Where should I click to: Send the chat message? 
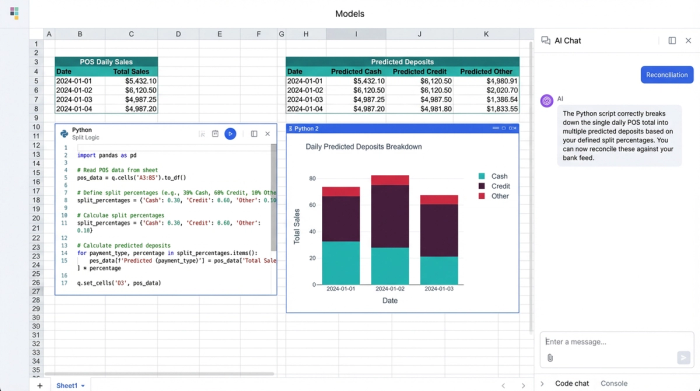[x=683, y=357]
